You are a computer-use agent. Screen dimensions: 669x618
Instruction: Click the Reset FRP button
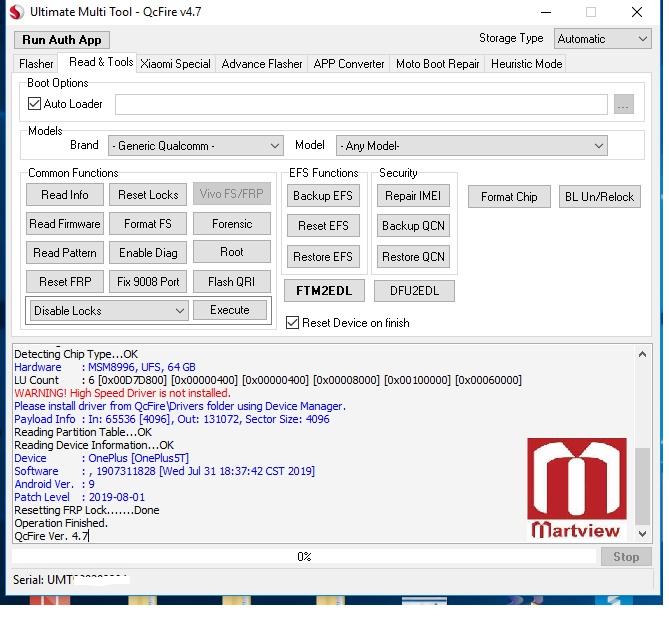[x=65, y=282]
